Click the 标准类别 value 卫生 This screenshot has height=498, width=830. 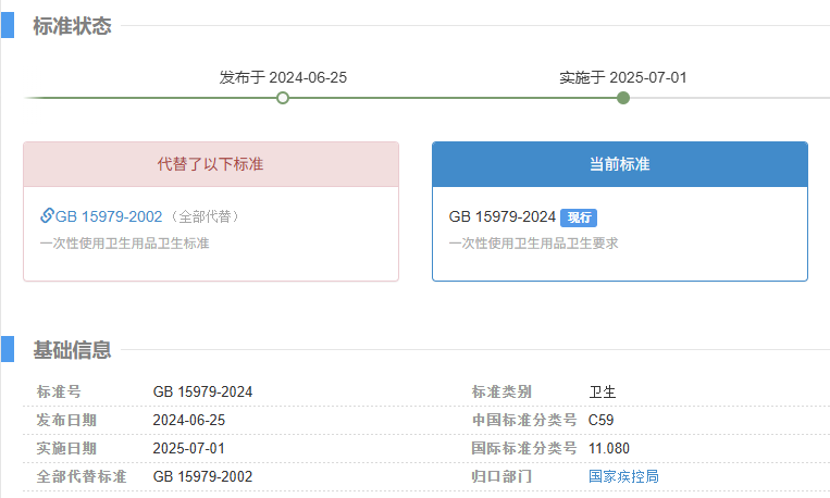(602, 392)
